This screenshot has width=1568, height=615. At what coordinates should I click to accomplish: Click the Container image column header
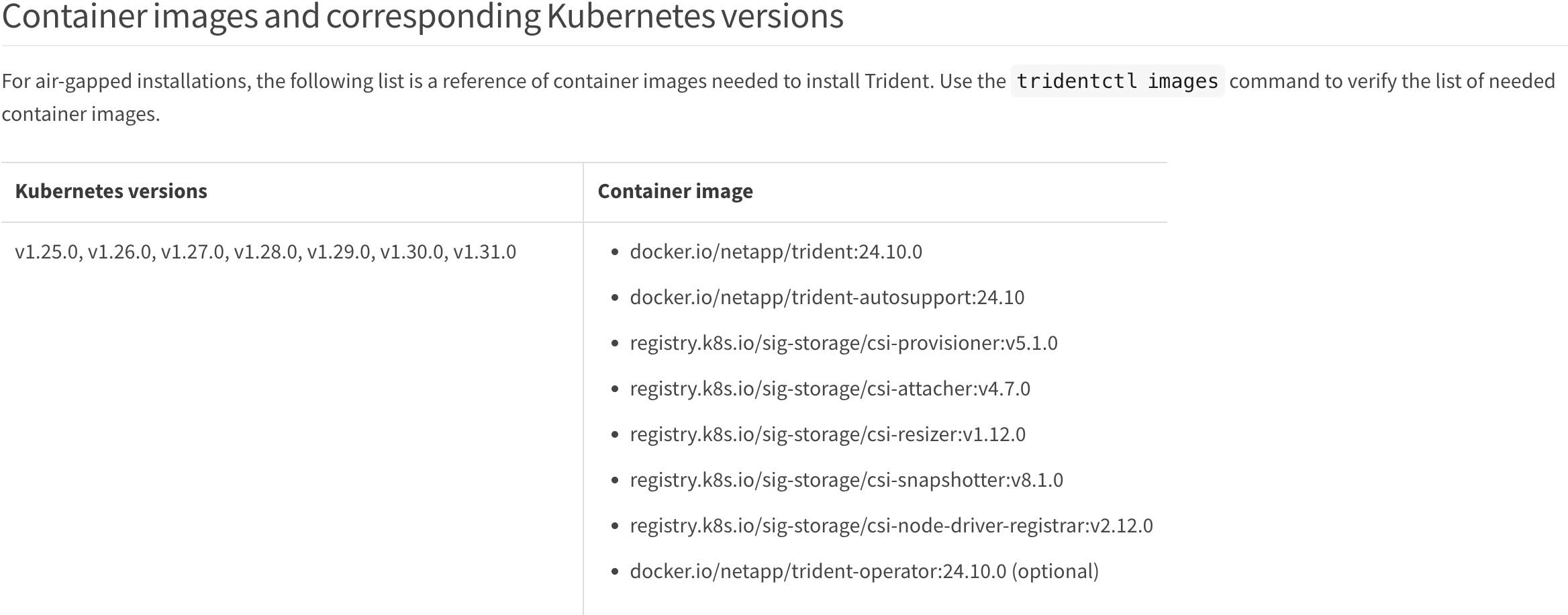click(x=675, y=191)
